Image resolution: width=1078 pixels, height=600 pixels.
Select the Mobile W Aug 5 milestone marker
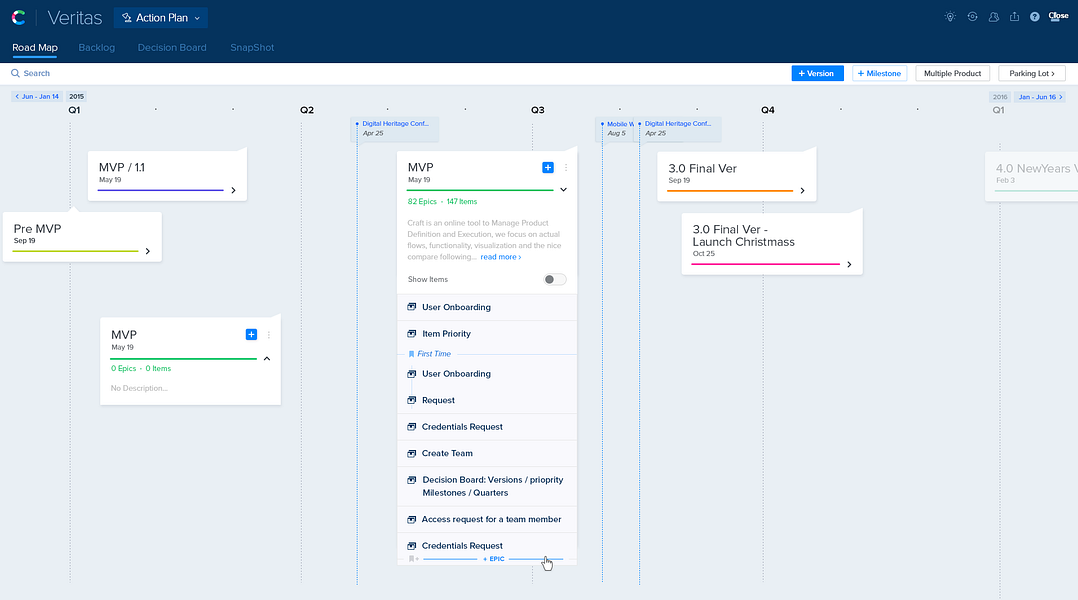[617, 129]
